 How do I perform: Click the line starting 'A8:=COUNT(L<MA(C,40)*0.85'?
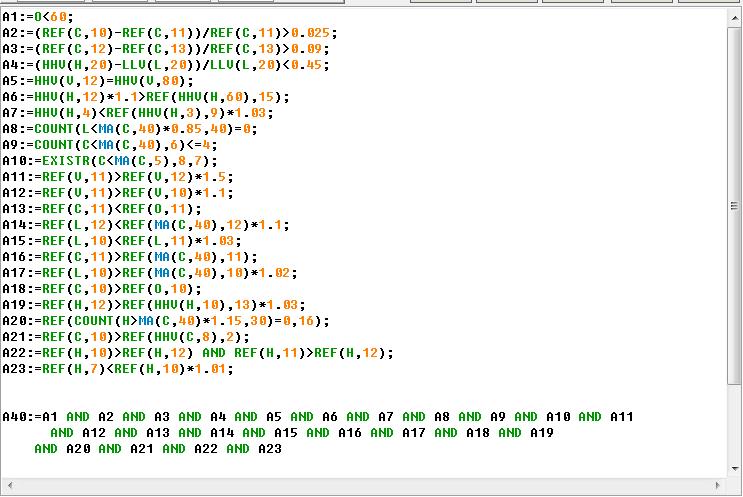point(130,129)
